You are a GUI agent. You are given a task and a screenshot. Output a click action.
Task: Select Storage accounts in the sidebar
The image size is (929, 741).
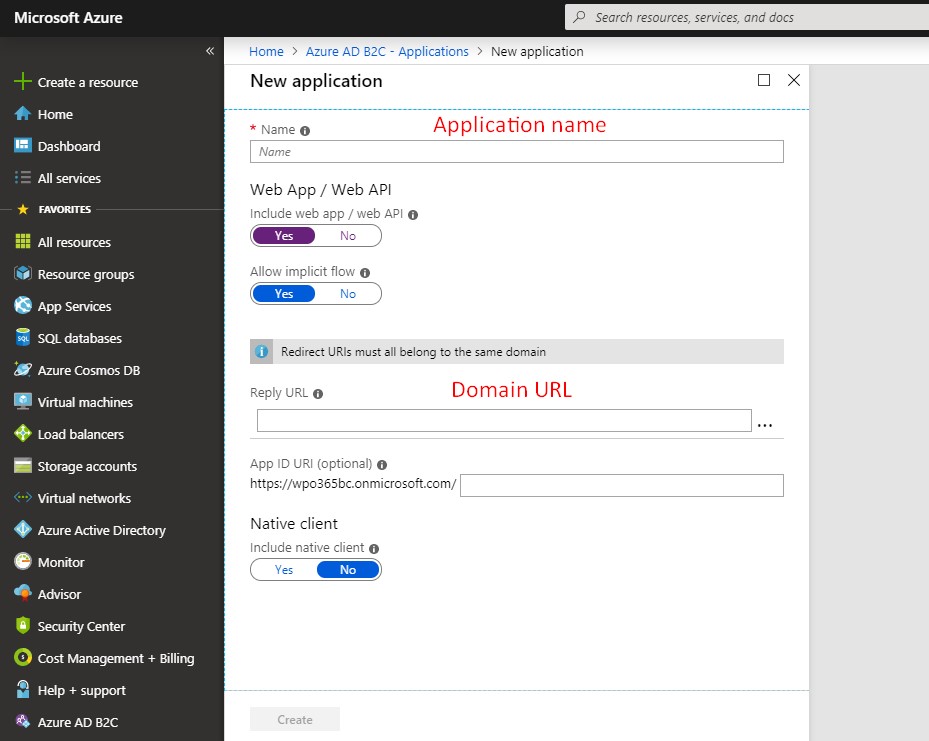coord(87,466)
